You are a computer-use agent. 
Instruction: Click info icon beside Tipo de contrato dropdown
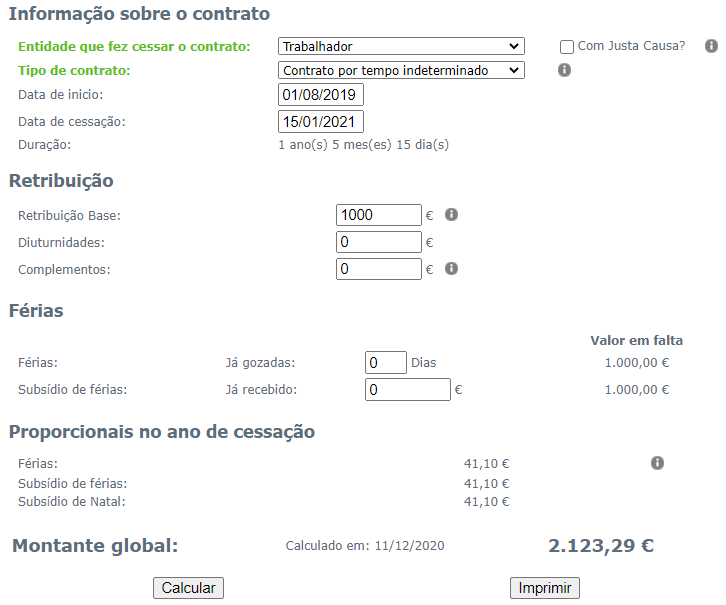pos(564,70)
